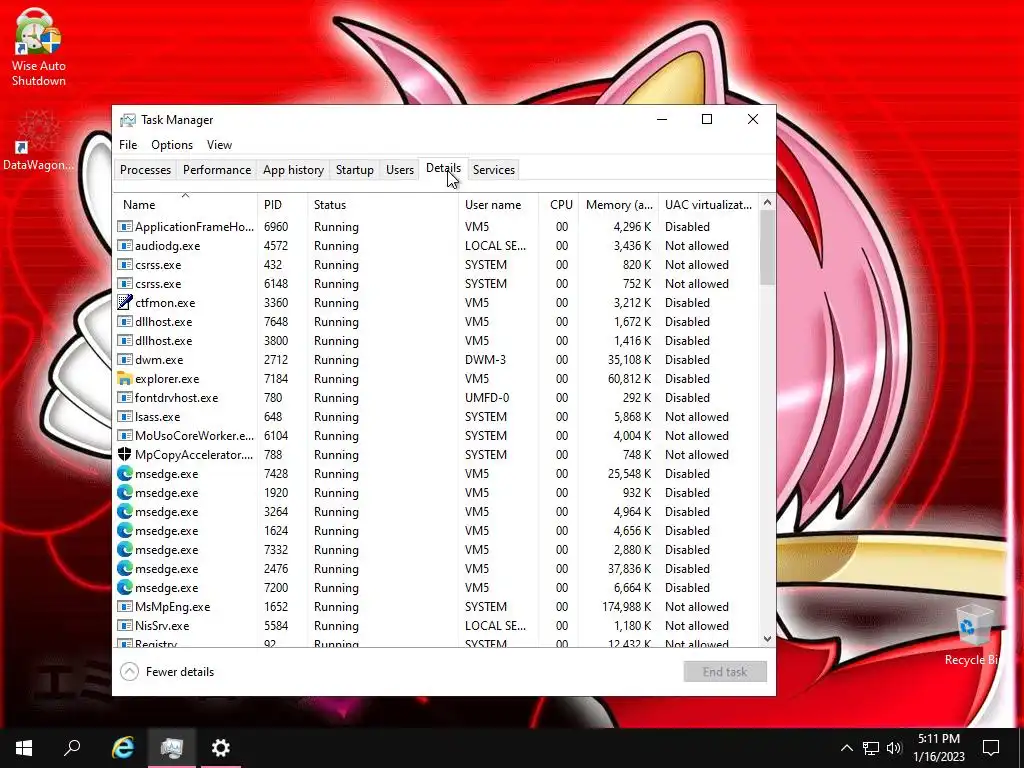Click the ApplicationFrameHost process icon
Image resolution: width=1024 pixels, height=768 pixels.
(x=124, y=227)
